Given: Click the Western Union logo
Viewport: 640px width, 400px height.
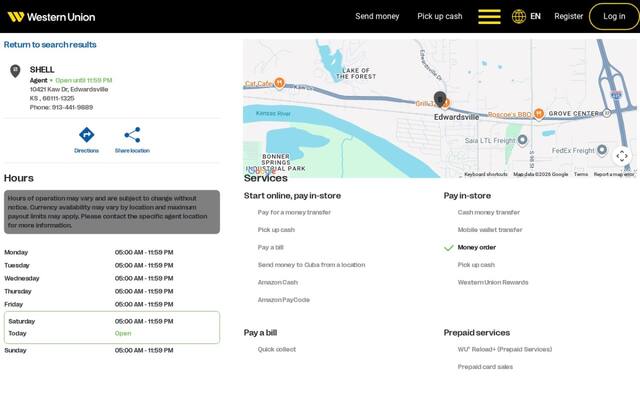Looking at the screenshot, I should [51, 17].
